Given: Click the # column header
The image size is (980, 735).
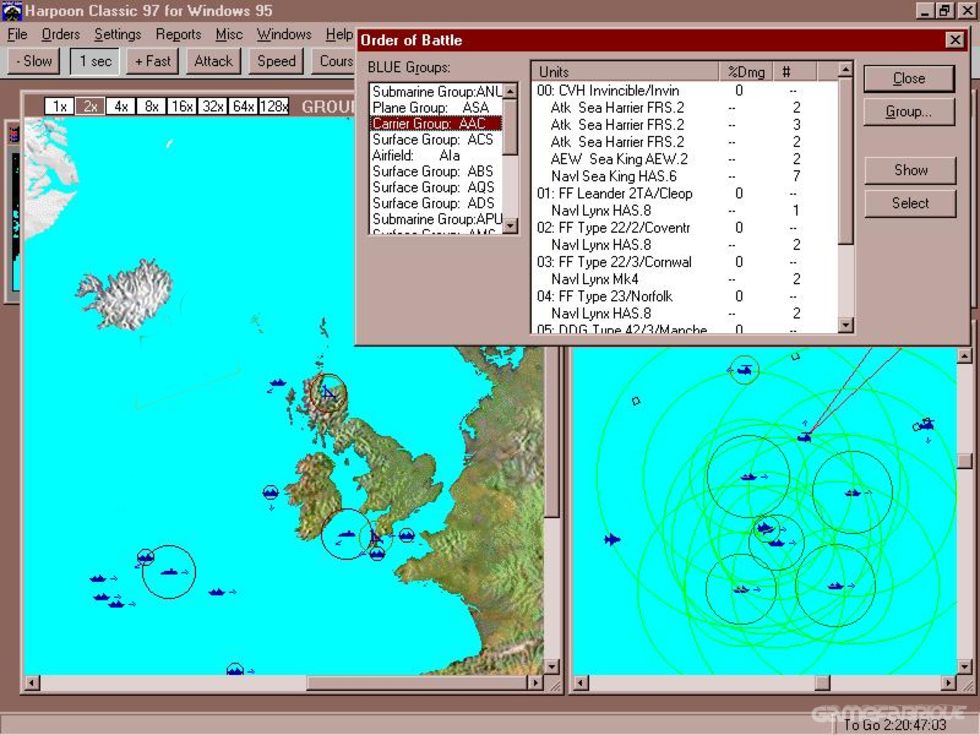Looking at the screenshot, I should tap(794, 72).
